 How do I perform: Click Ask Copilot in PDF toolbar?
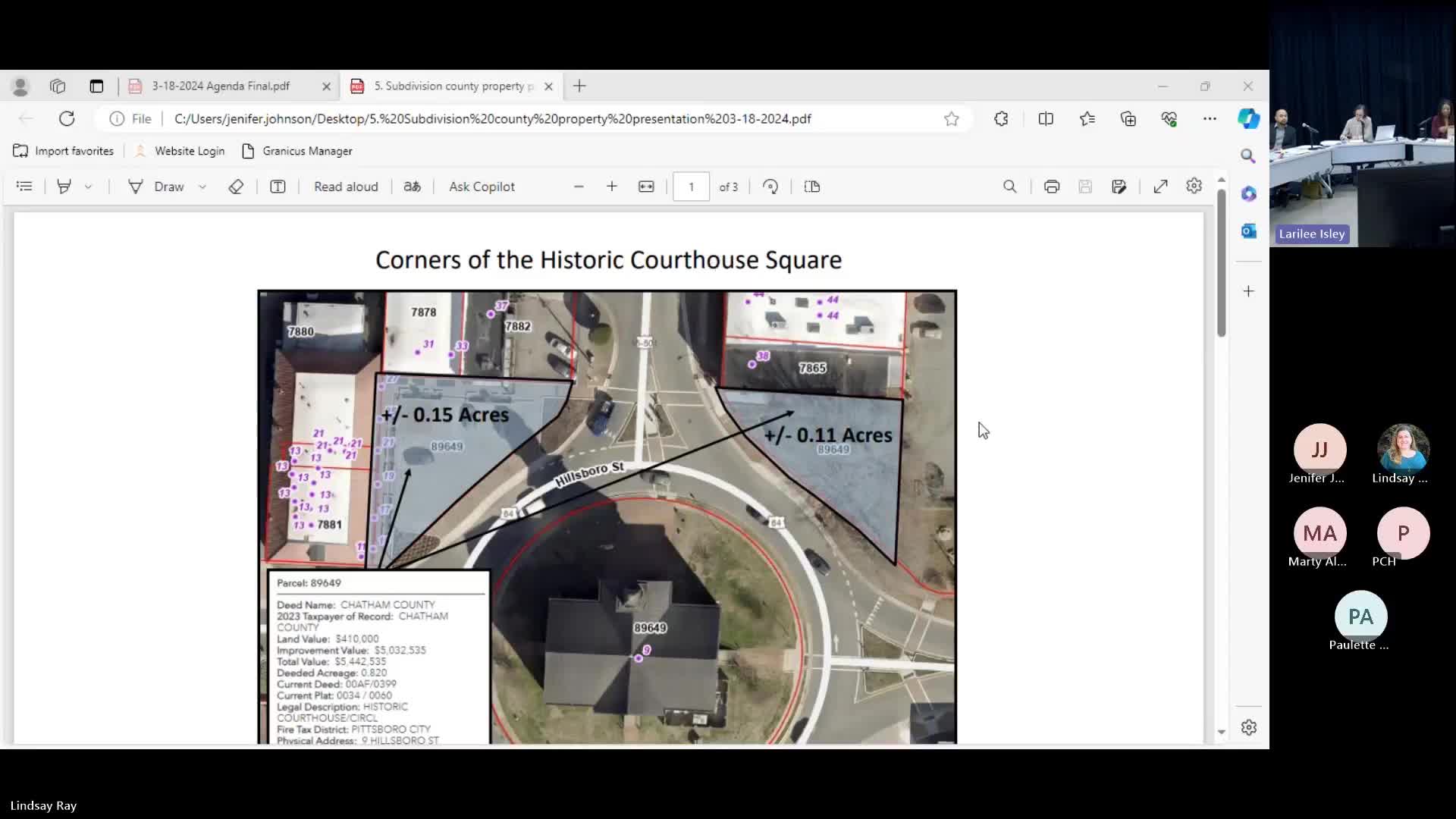pyautogui.click(x=482, y=187)
